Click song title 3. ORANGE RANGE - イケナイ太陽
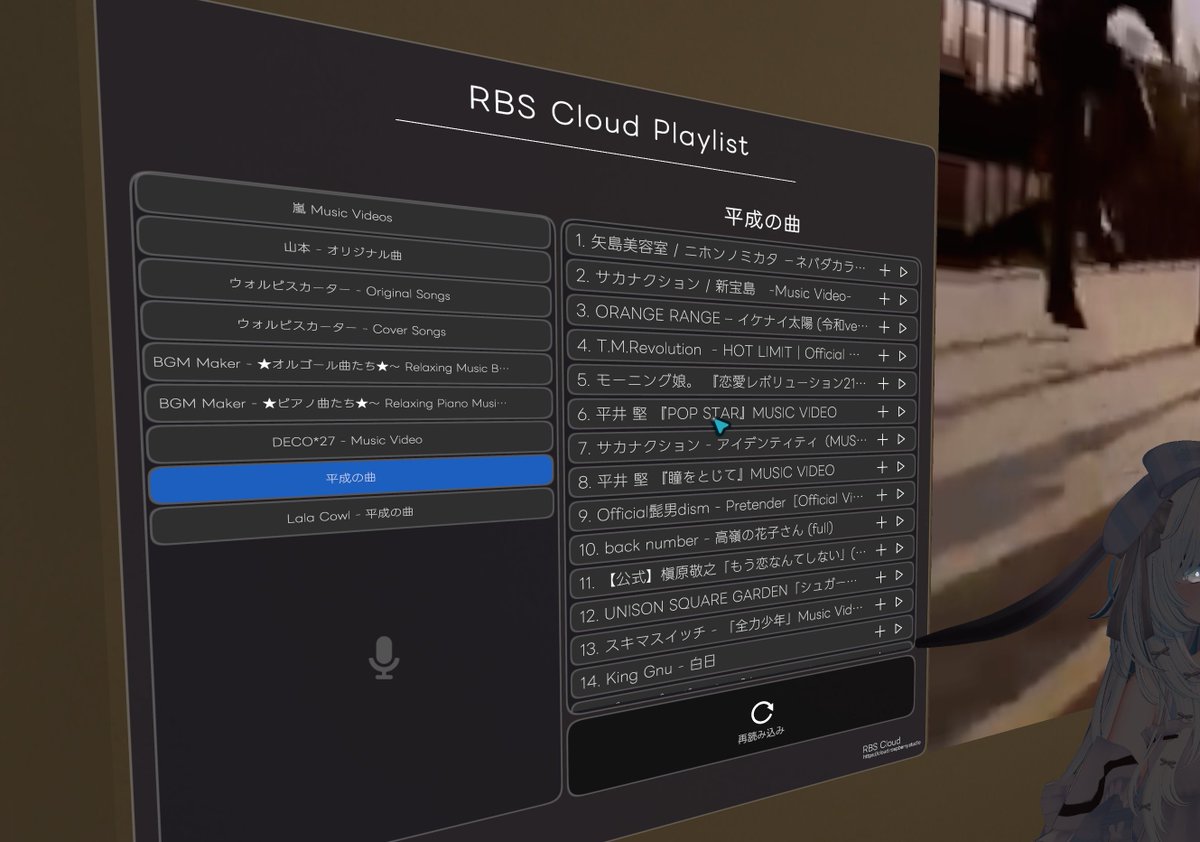 point(723,319)
